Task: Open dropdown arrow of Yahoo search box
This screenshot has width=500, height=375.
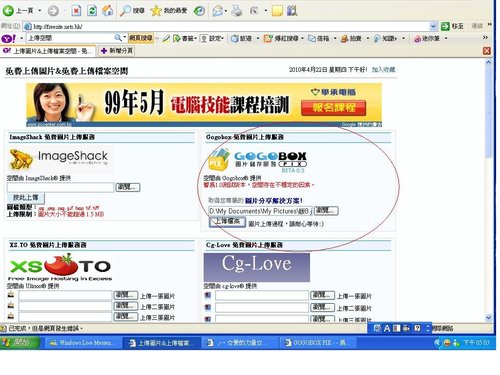Action: (x=125, y=38)
